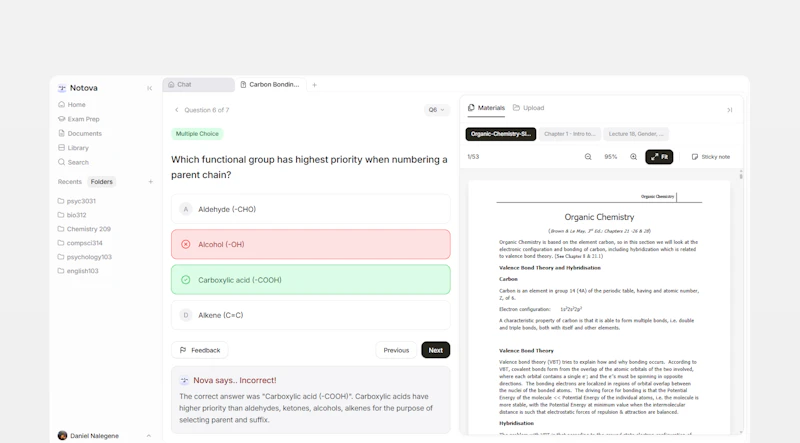This screenshot has height=443, width=800.
Task: Switch to the Recents list
Action: pyautogui.click(x=69, y=182)
